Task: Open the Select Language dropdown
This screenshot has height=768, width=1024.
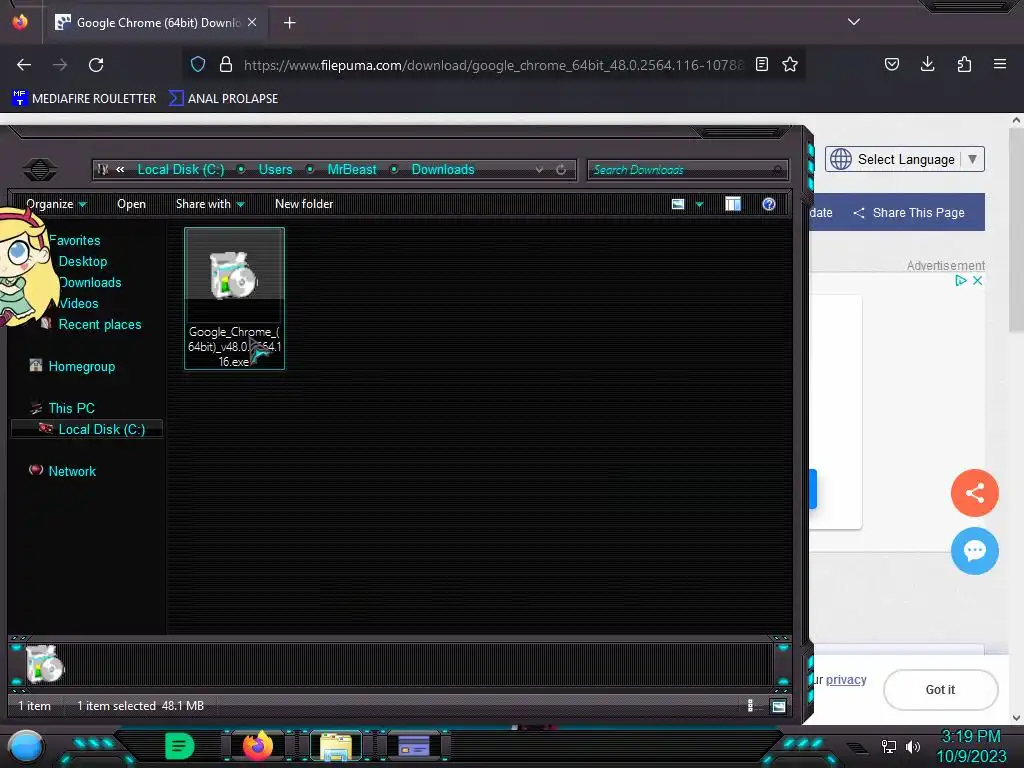Action: (904, 159)
